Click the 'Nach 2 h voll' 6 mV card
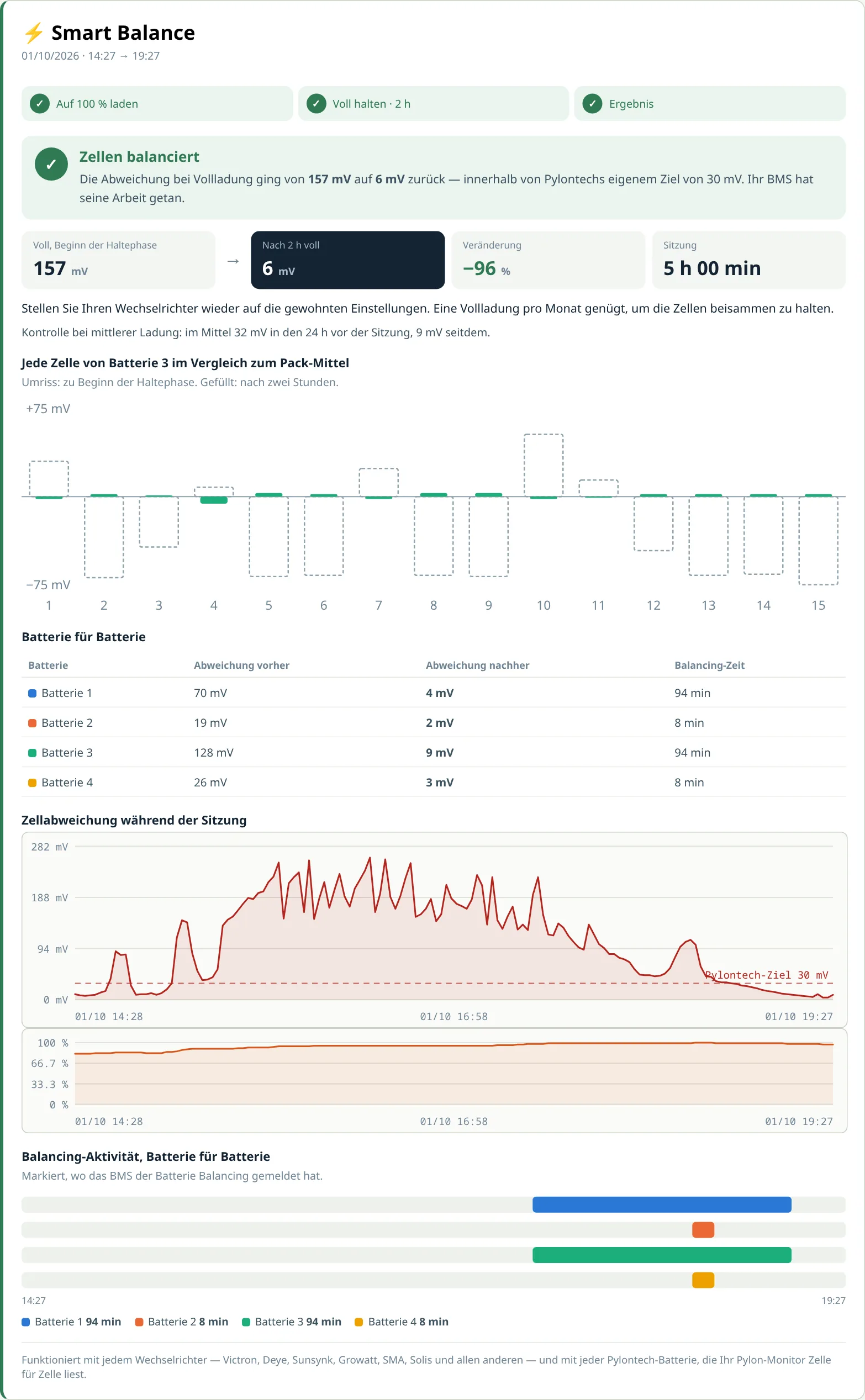This screenshot has height=1400, width=865. point(348,260)
